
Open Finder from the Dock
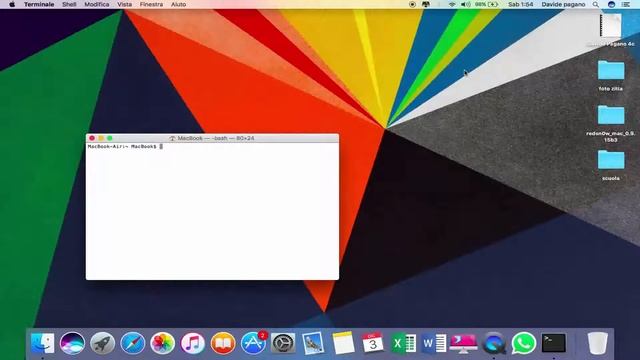point(42,343)
